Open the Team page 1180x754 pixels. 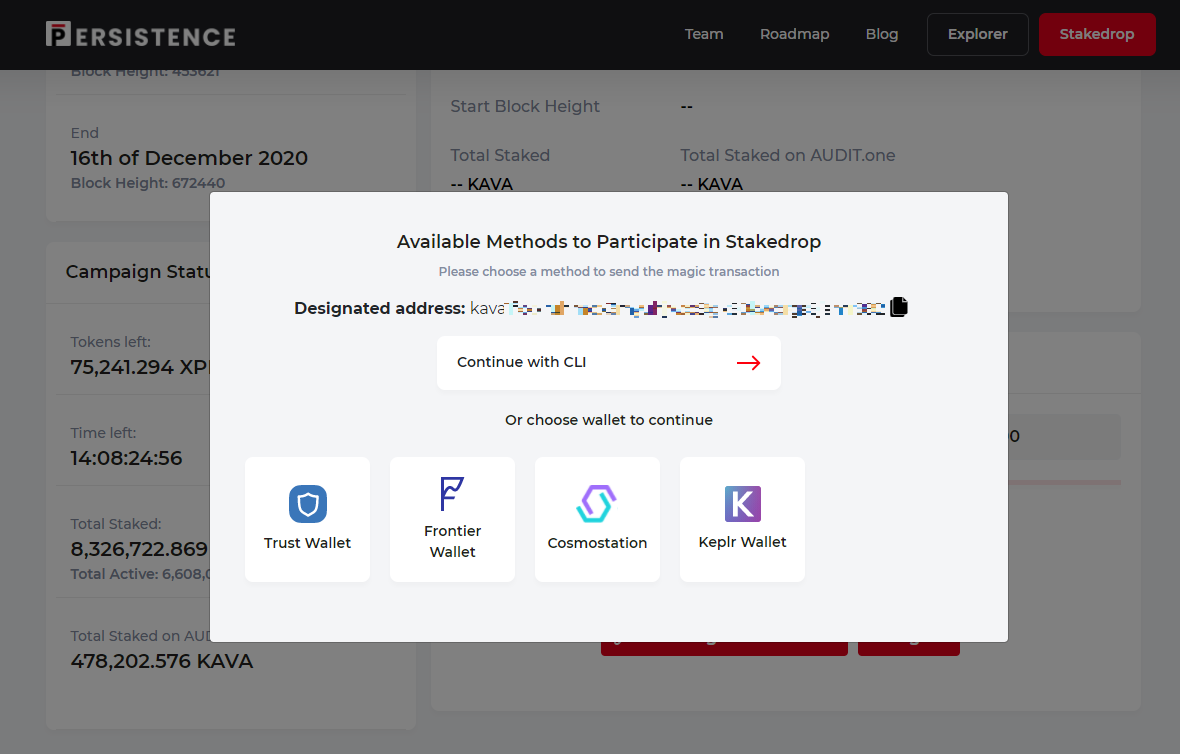704,34
